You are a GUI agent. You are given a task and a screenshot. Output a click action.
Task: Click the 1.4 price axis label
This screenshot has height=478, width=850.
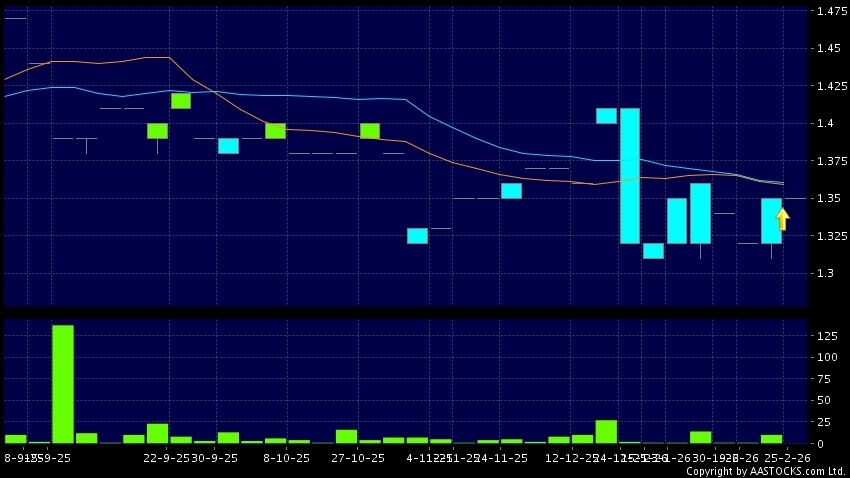(x=824, y=124)
